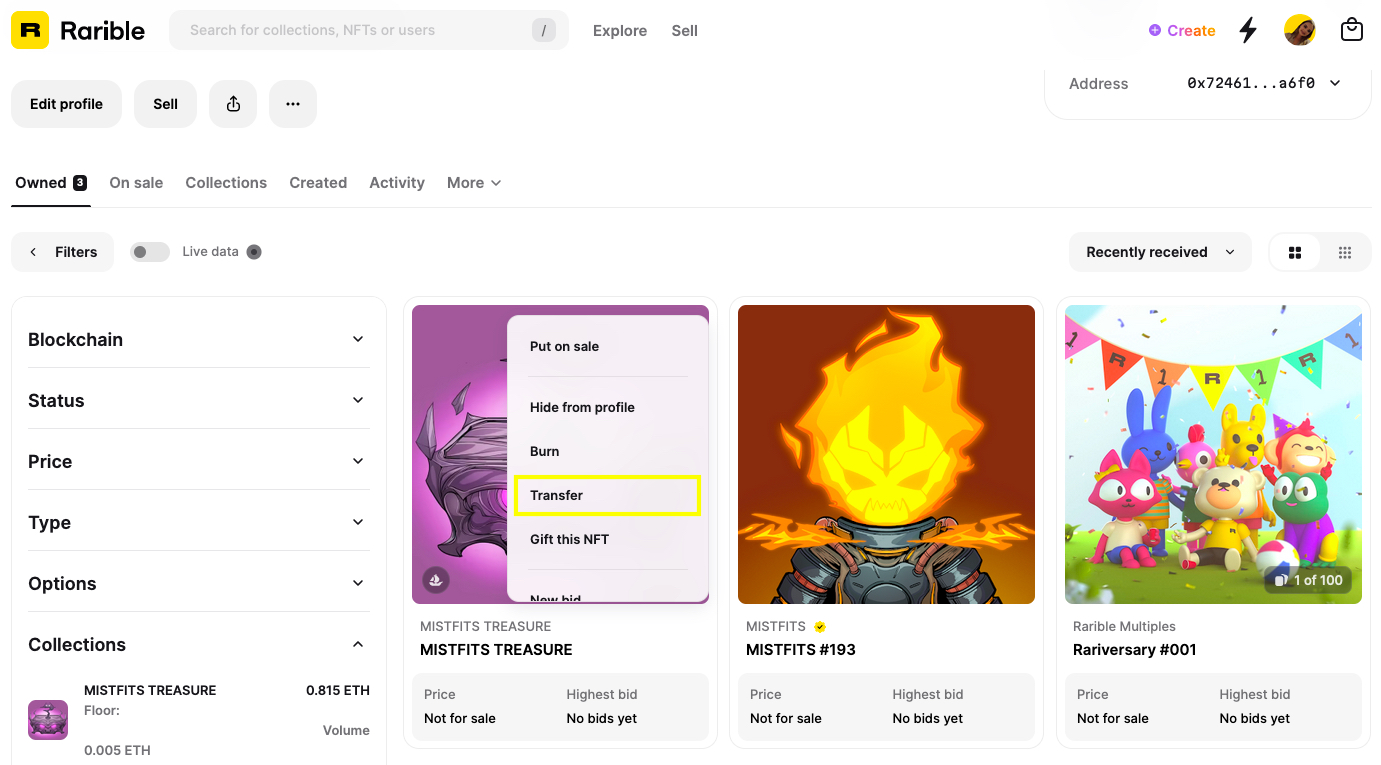
Task: Expand the Price filter section
Action: [199, 461]
